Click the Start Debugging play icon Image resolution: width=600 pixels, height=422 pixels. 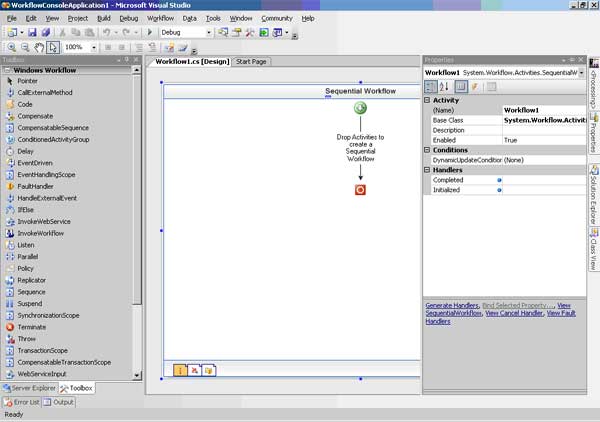point(150,32)
